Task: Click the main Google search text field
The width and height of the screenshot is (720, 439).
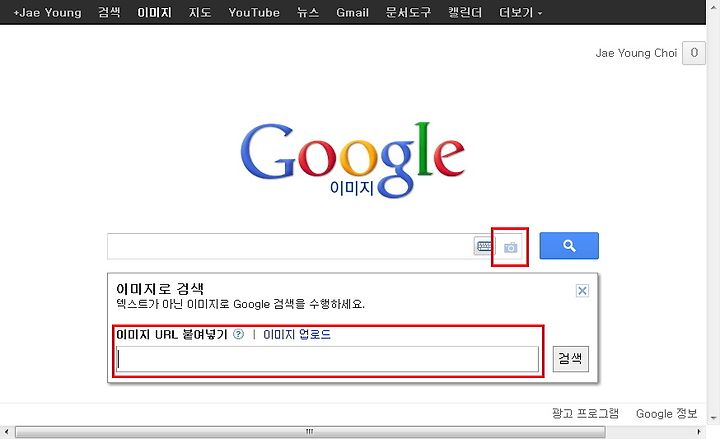Action: (290, 246)
